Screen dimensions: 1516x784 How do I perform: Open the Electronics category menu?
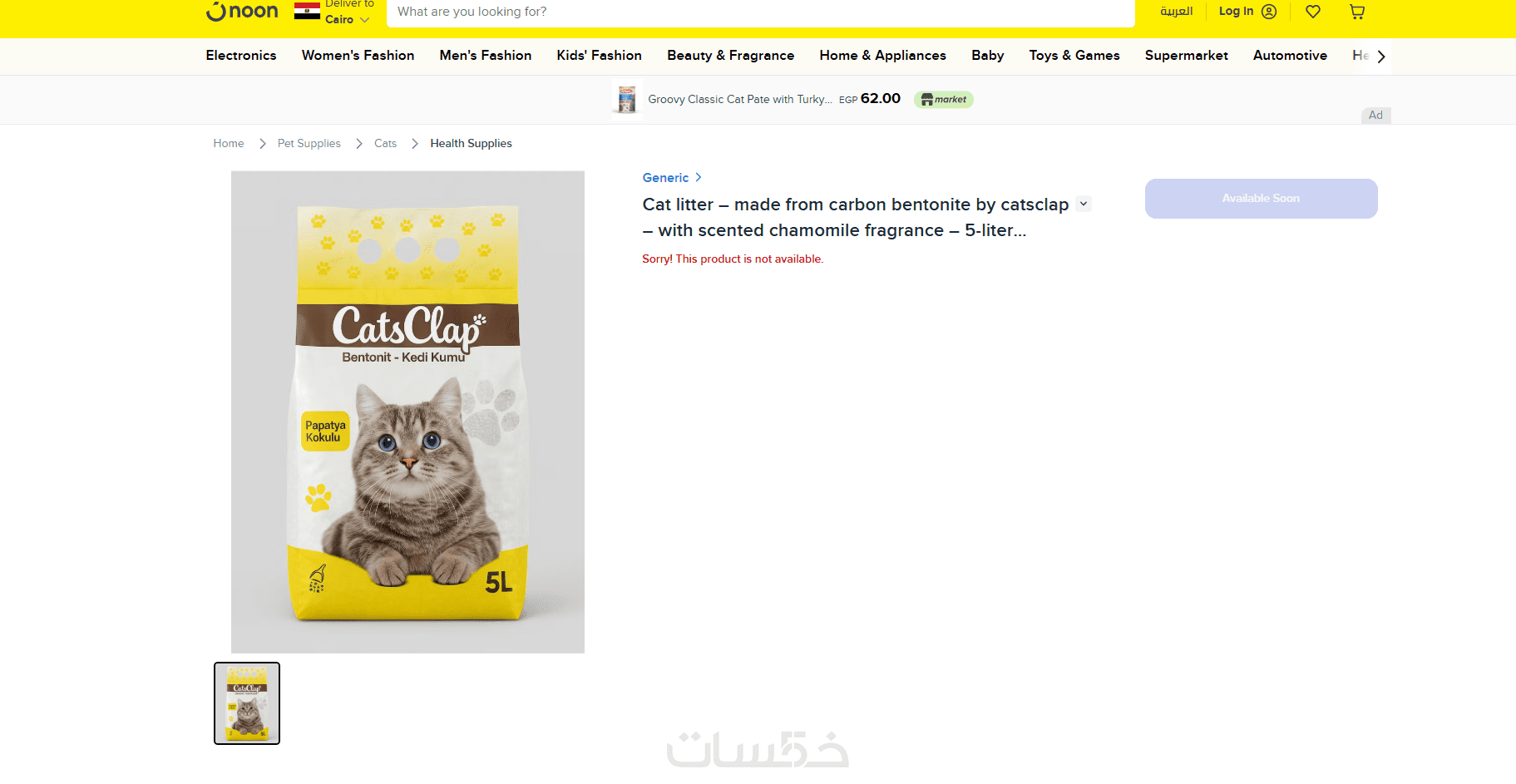pyautogui.click(x=241, y=56)
